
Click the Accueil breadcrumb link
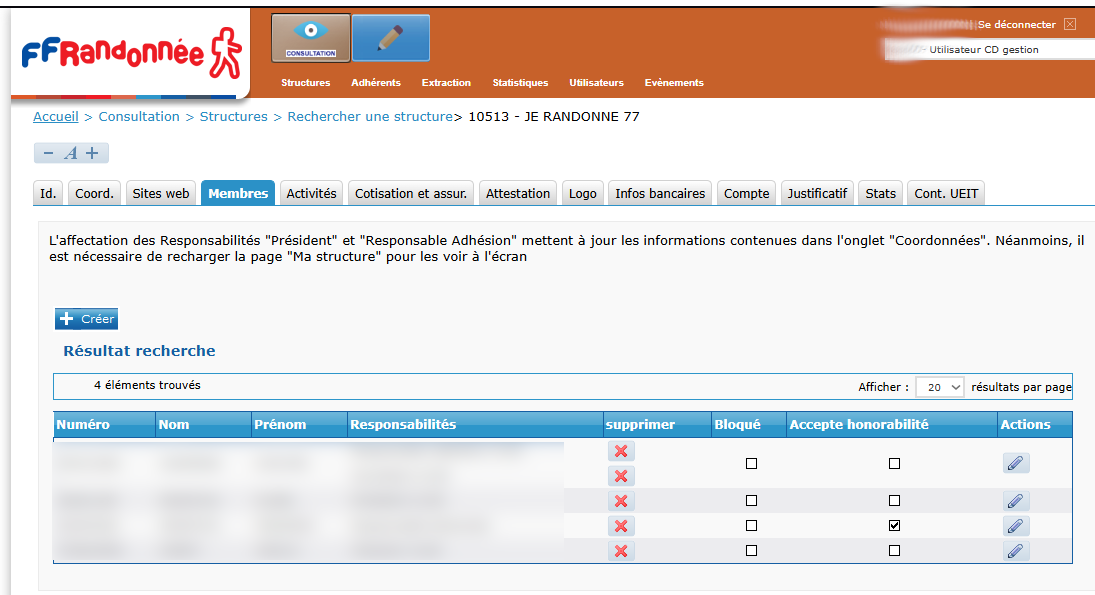point(55,117)
